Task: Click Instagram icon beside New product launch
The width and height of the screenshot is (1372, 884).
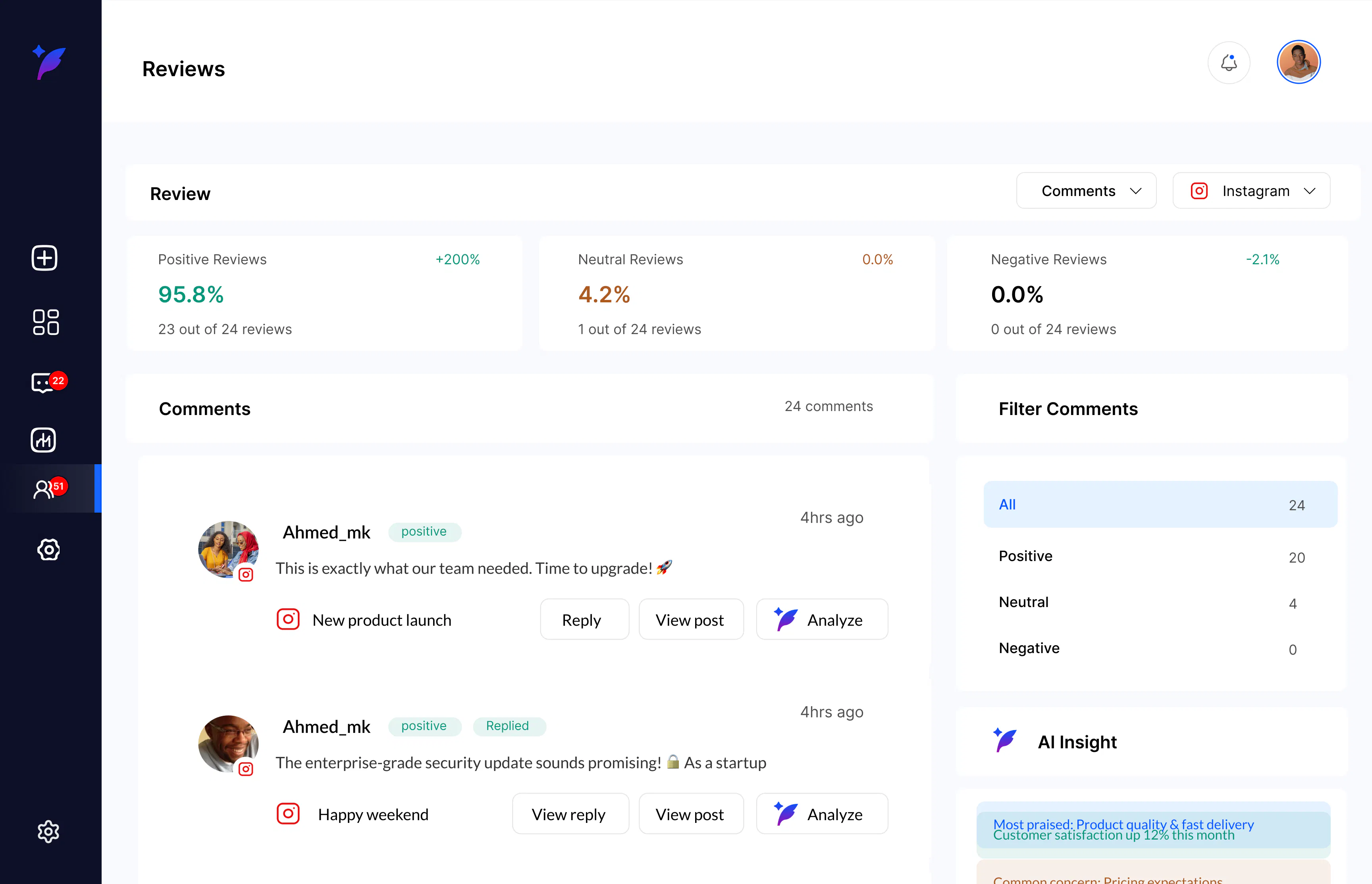Action: pos(288,619)
